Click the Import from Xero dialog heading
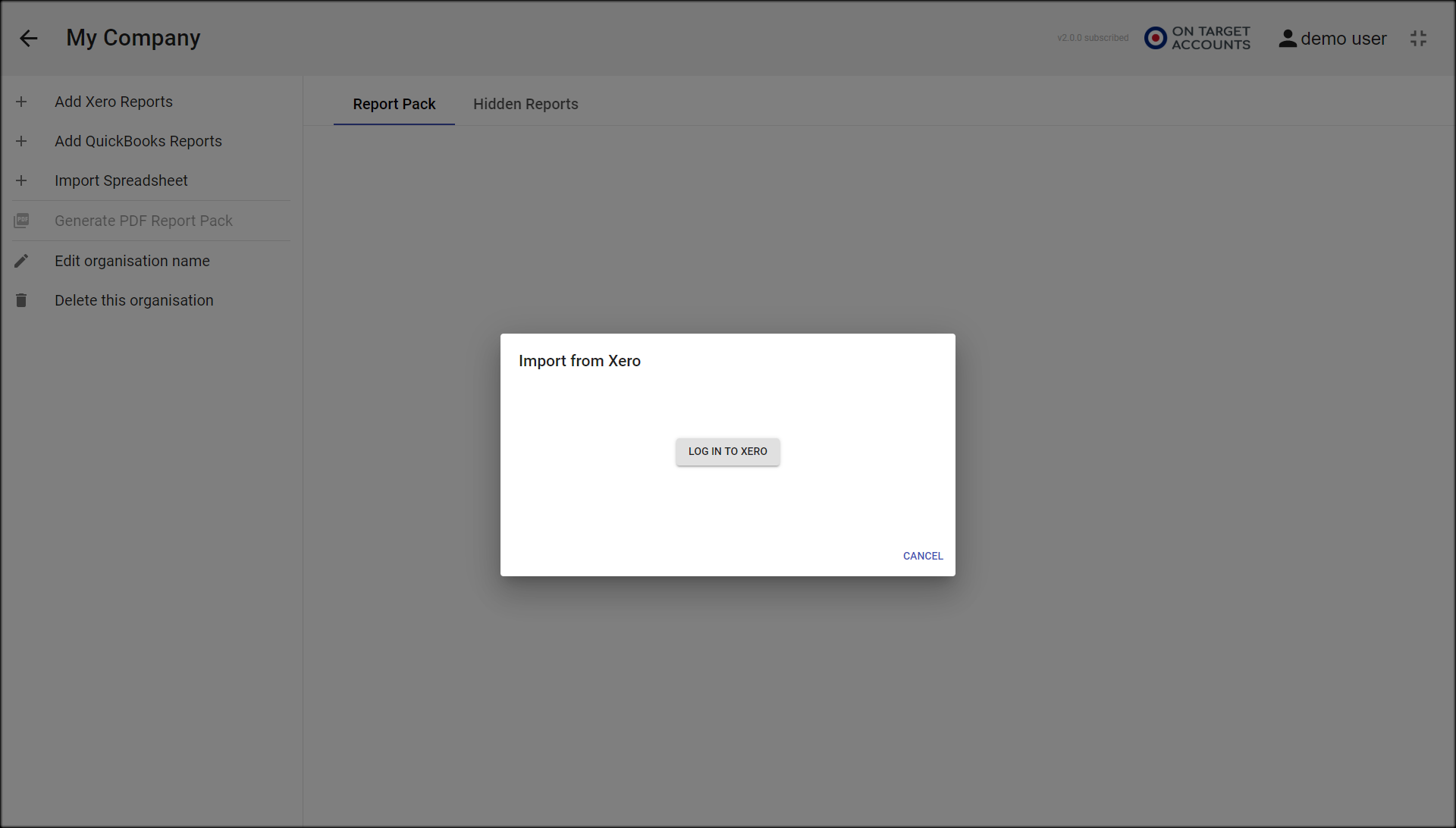Image resolution: width=1456 pixels, height=828 pixels. pos(579,361)
